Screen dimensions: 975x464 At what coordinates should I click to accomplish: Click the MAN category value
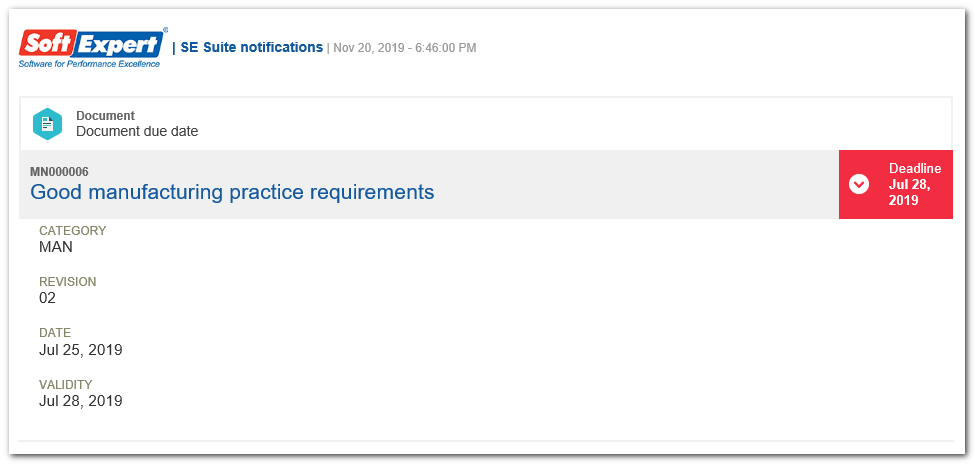pos(56,247)
